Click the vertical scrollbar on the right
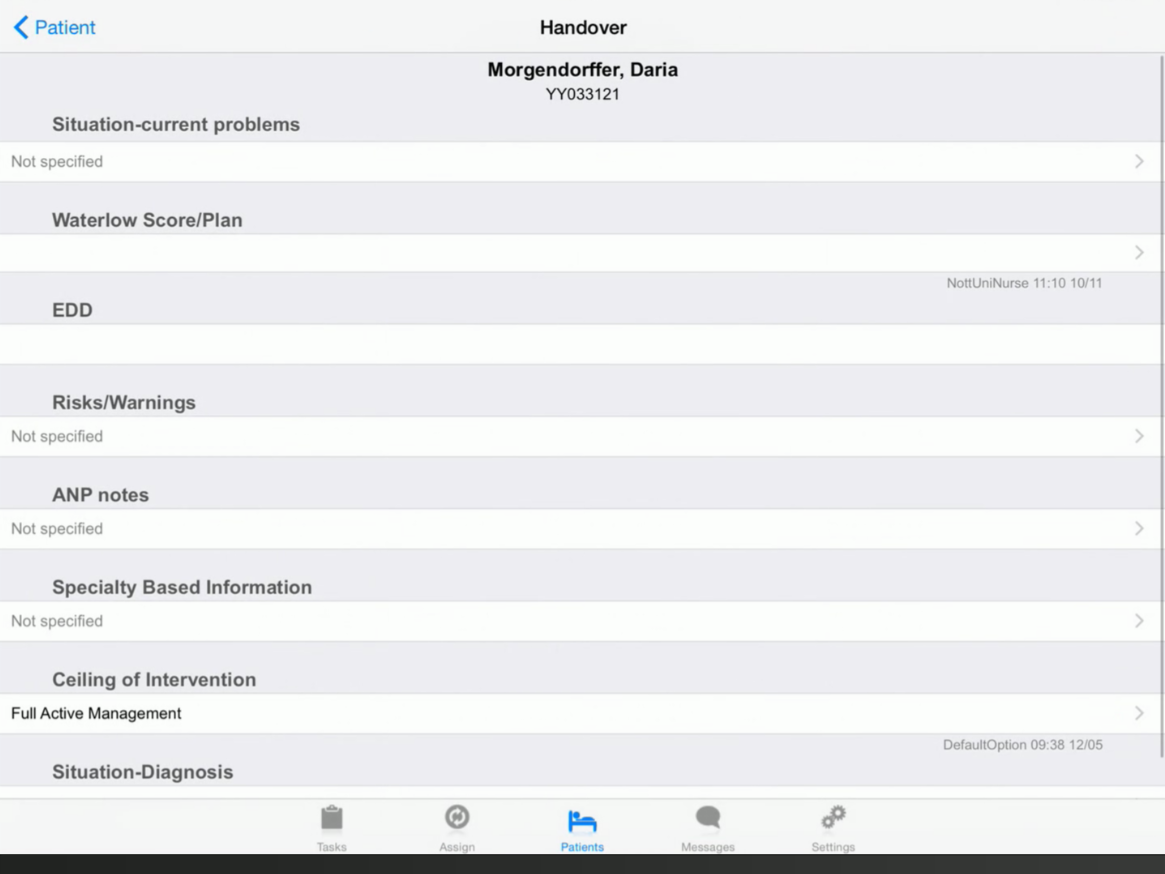The image size is (1165, 874). (x=1160, y=400)
